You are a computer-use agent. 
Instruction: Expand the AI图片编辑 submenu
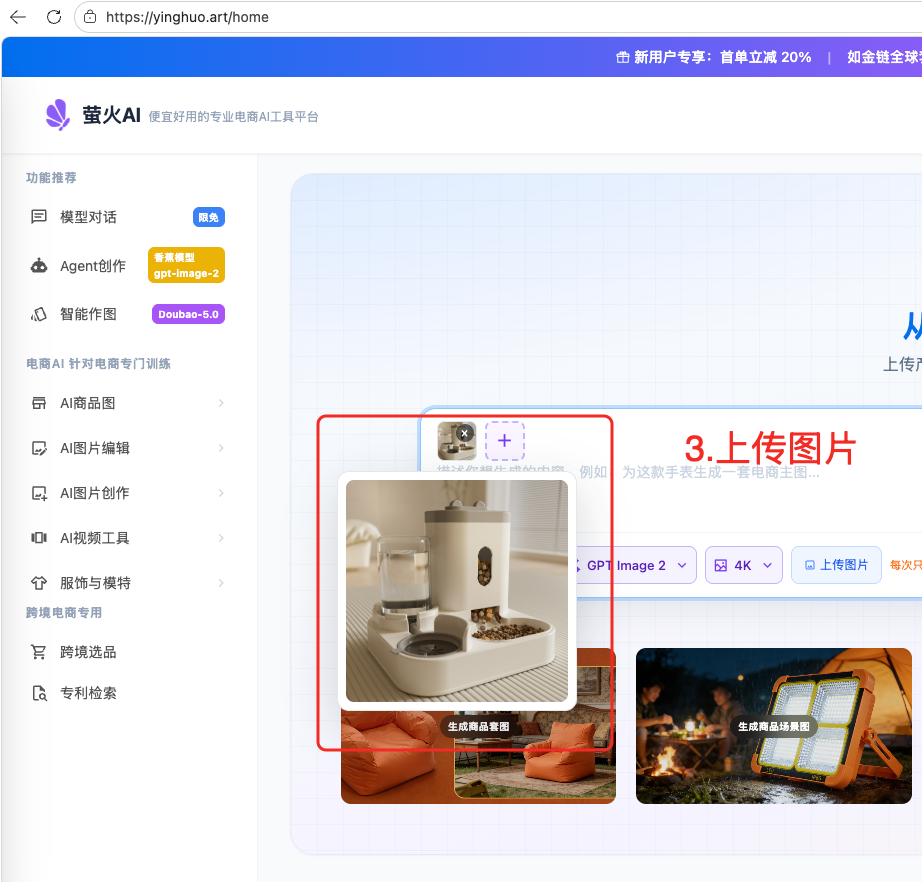pyautogui.click(x=220, y=448)
